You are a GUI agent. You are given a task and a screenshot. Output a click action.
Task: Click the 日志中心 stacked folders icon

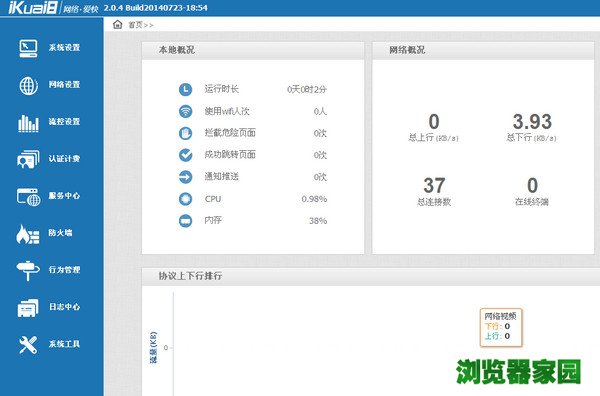coord(28,308)
